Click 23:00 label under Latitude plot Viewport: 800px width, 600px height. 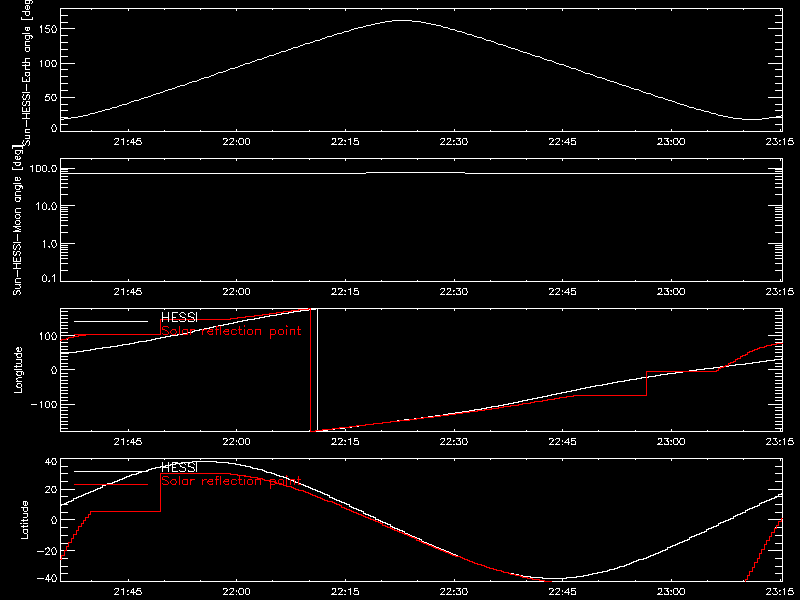(x=671, y=591)
